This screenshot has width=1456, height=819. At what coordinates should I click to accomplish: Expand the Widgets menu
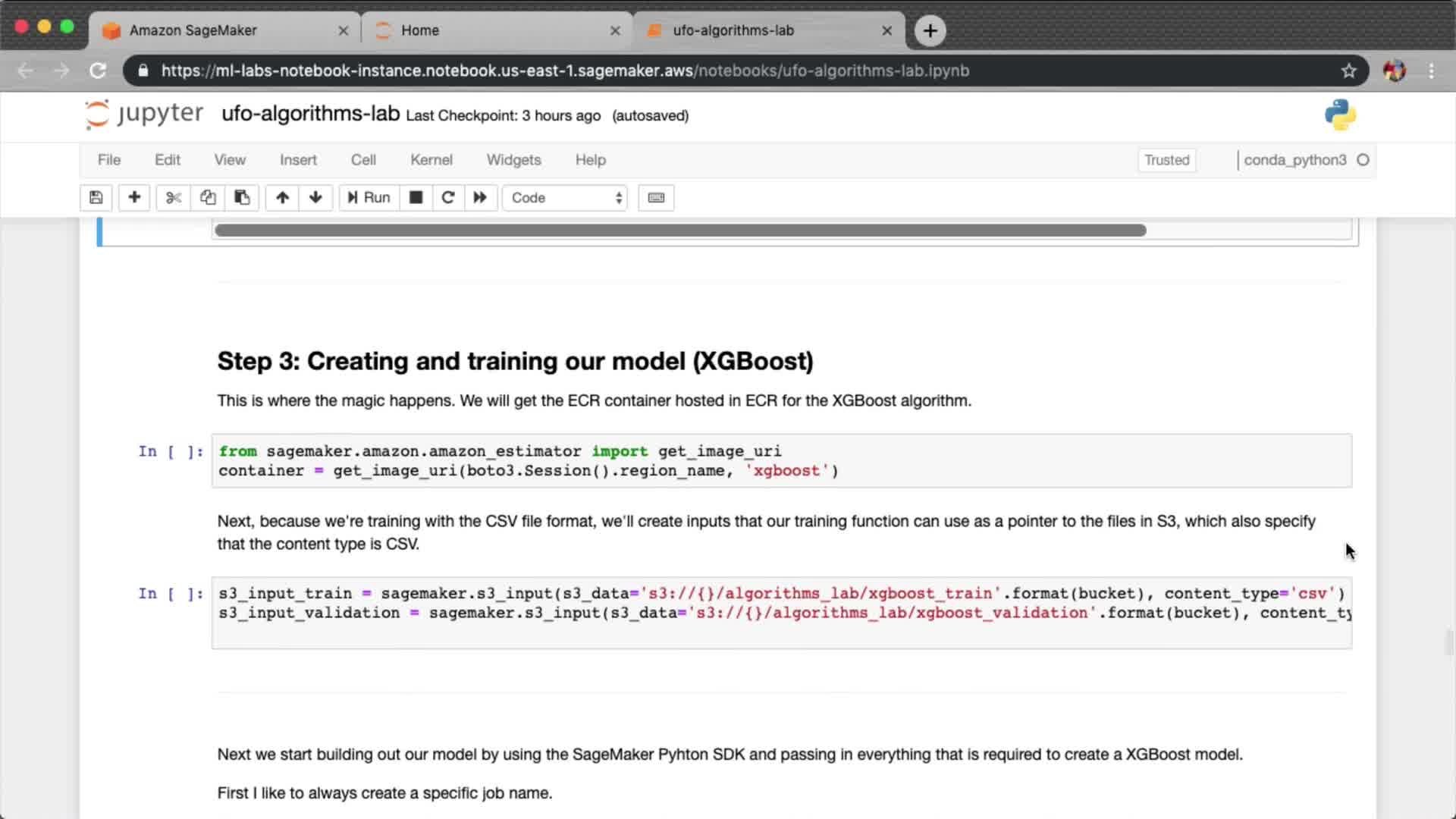513,160
